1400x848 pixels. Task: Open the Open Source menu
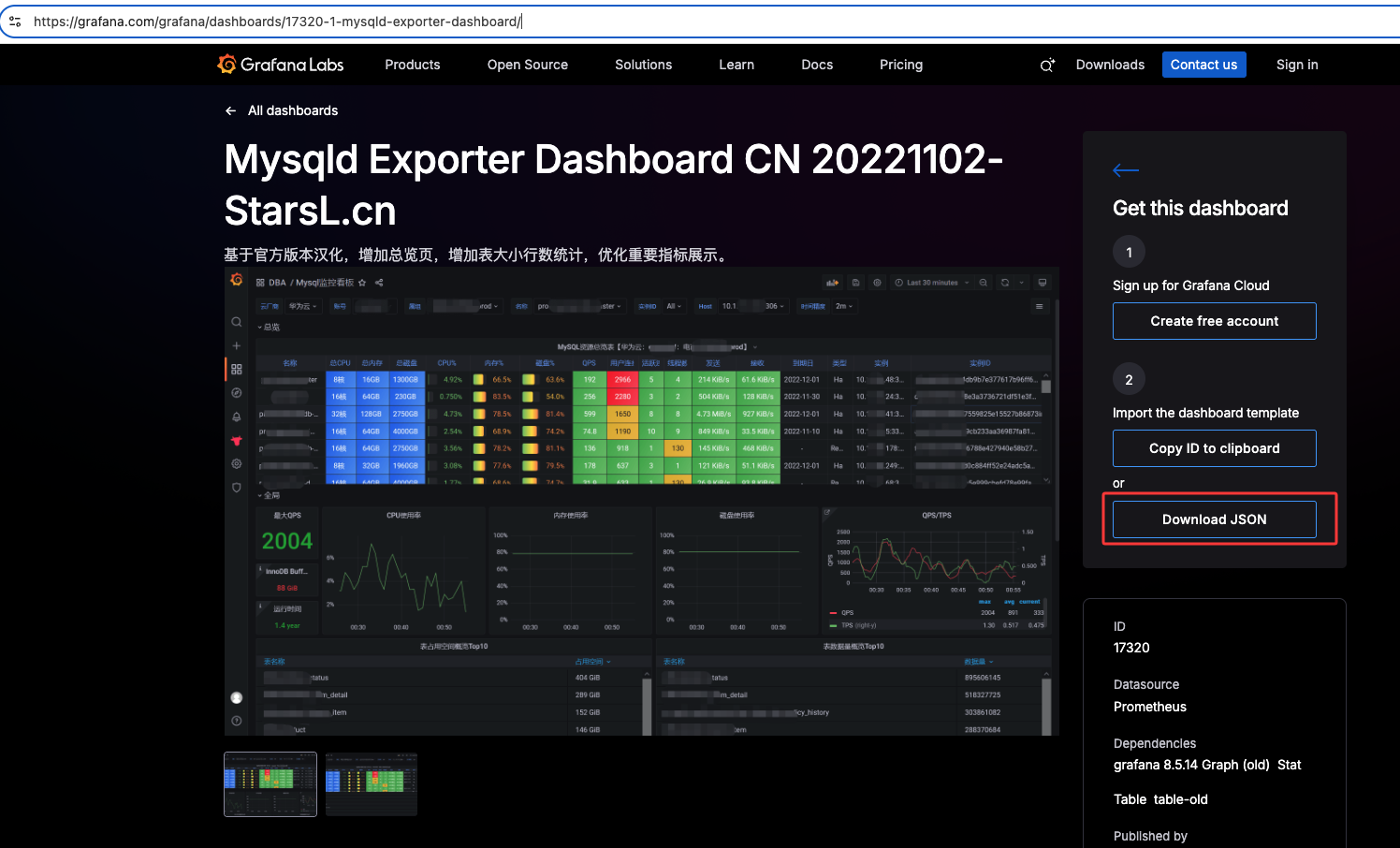coord(528,65)
